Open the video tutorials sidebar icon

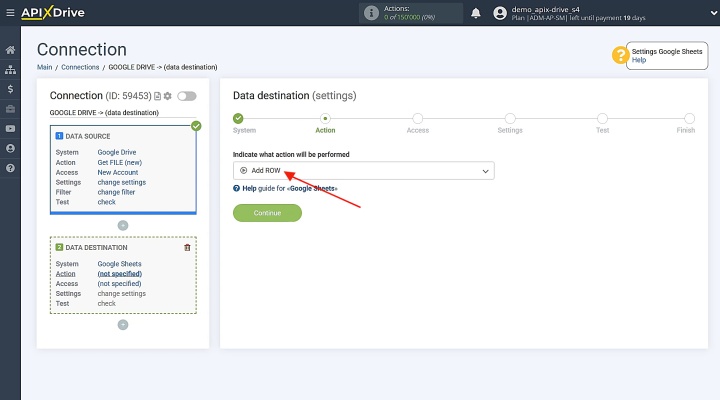point(10,129)
